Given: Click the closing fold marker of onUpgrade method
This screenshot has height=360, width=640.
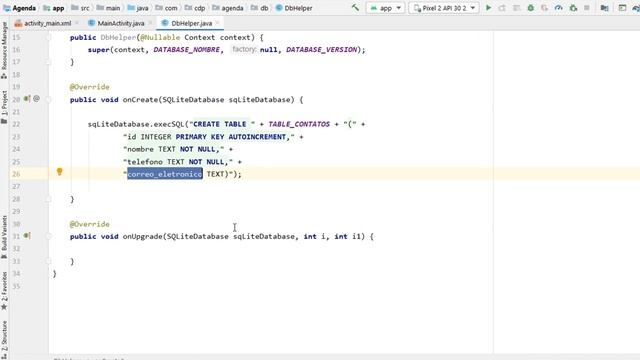Looking at the screenshot, I should (49, 261).
